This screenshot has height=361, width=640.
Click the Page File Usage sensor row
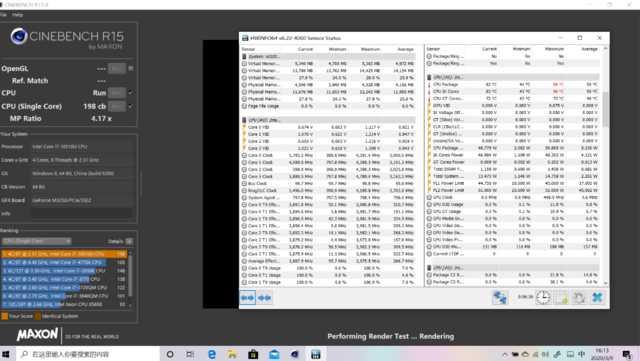tap(329, 106)
